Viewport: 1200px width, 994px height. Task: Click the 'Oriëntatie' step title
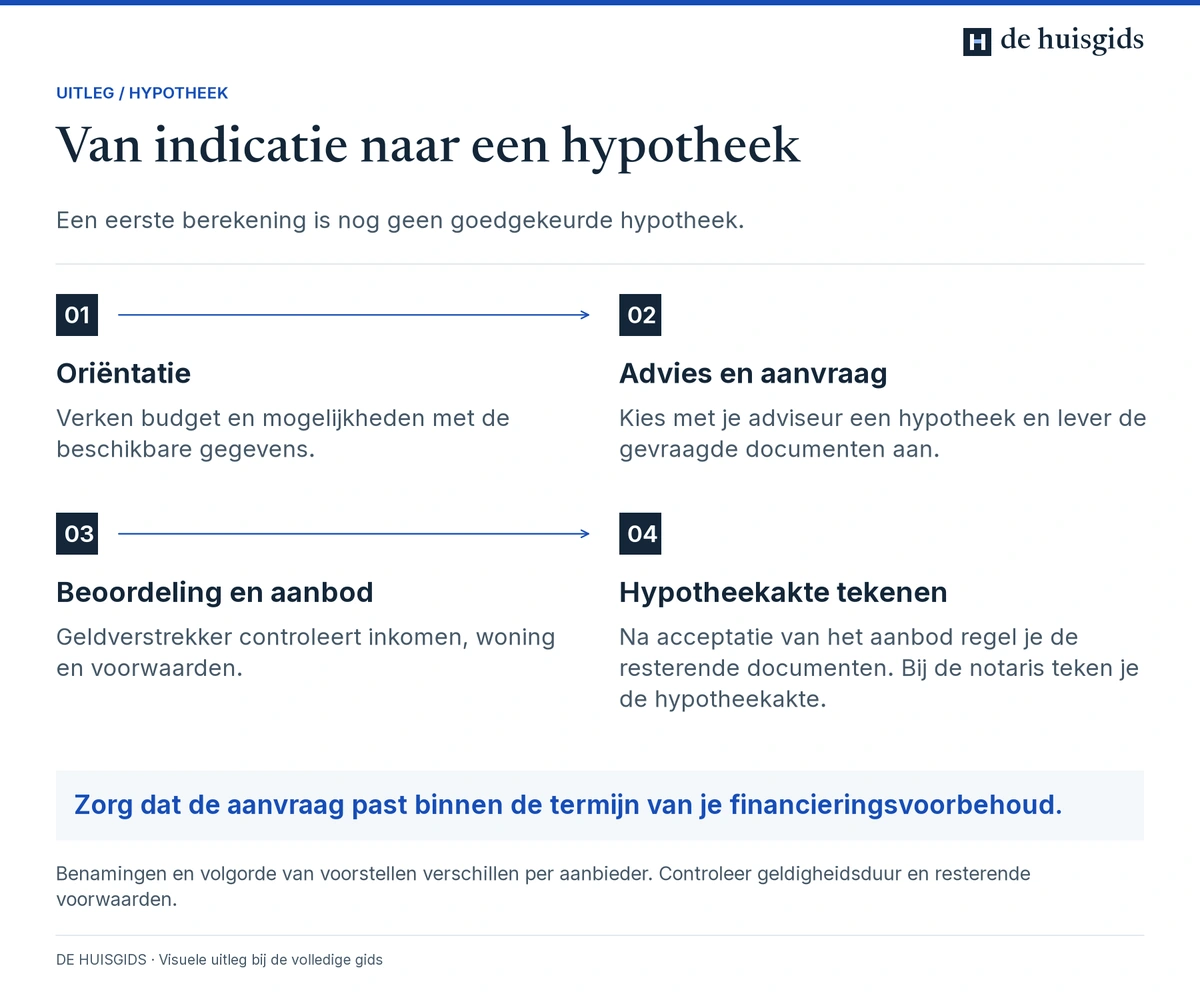(123, 374)
